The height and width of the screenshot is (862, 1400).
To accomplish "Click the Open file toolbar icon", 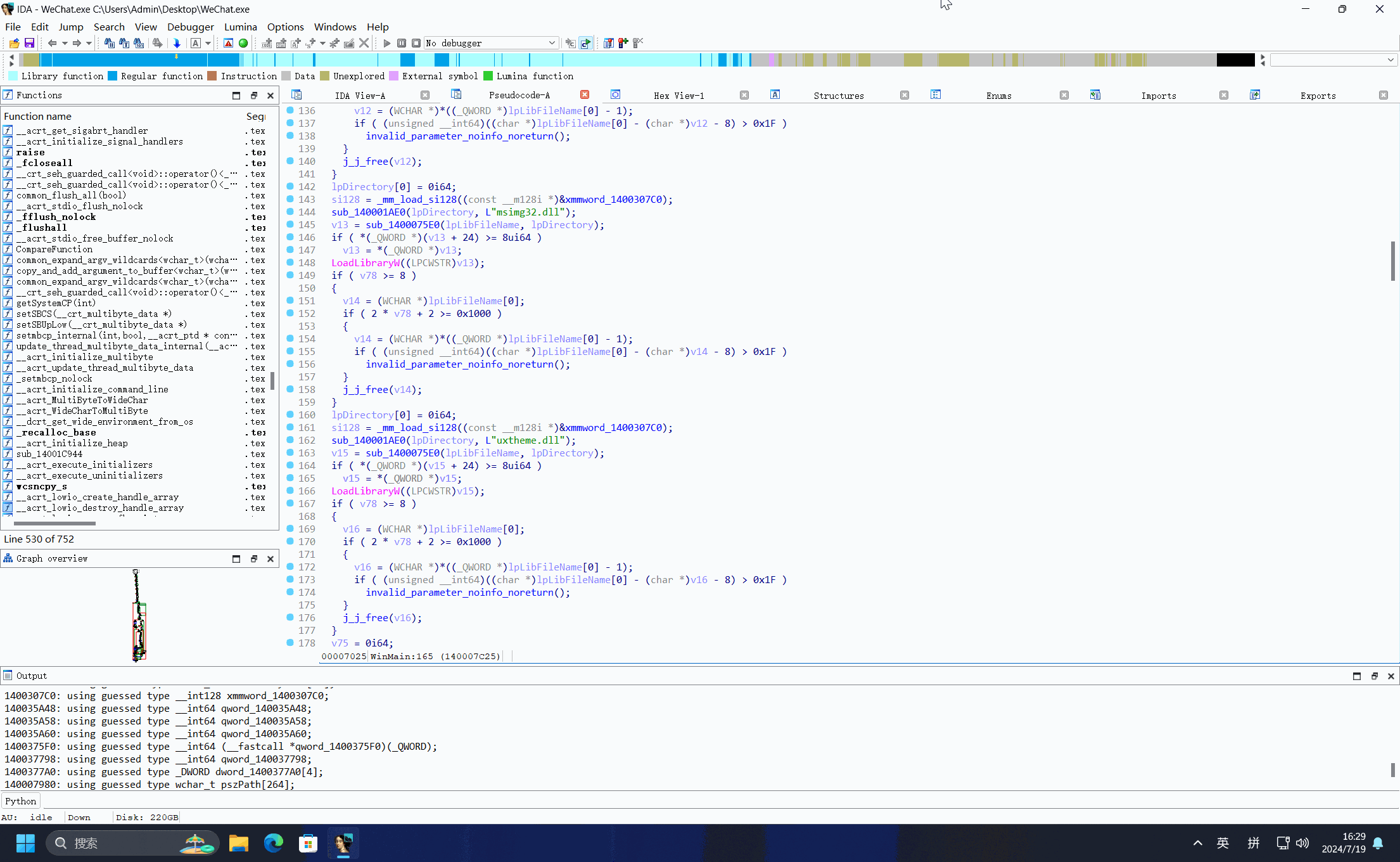I will 14,43.
